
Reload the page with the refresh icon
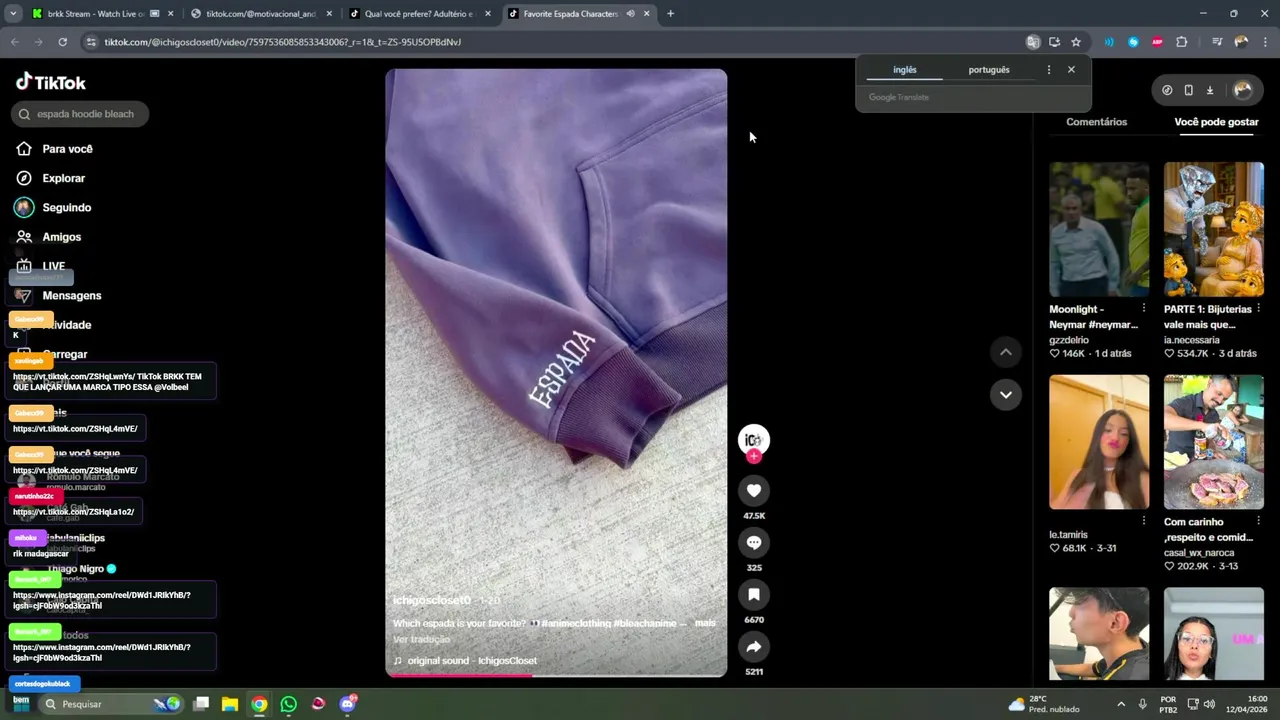[62, 42]
